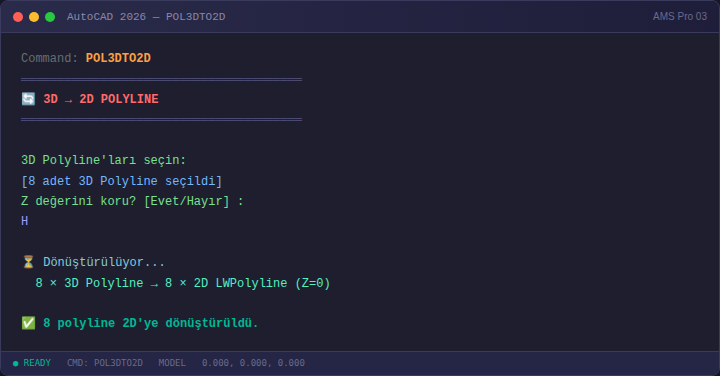The height and width of the screenshot is (376, 720).
Task: Click the 'AMS Pro 03' label
Action: [680, 17]
